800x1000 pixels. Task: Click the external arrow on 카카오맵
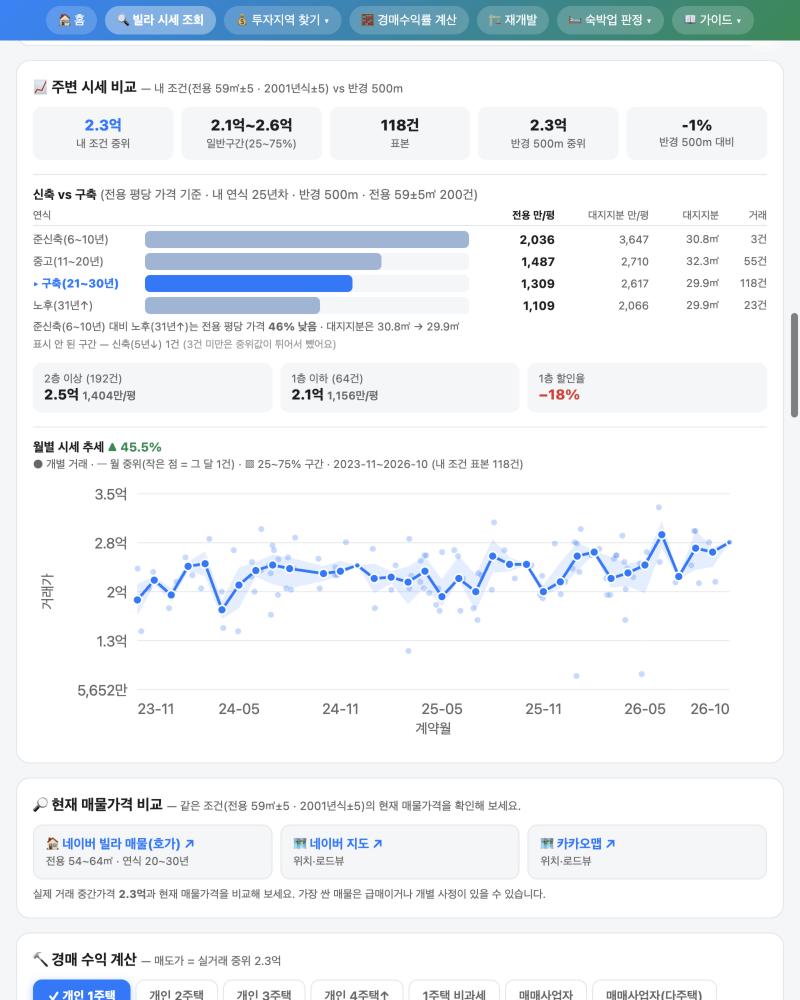pyautogui.click(x=611, y=843)
